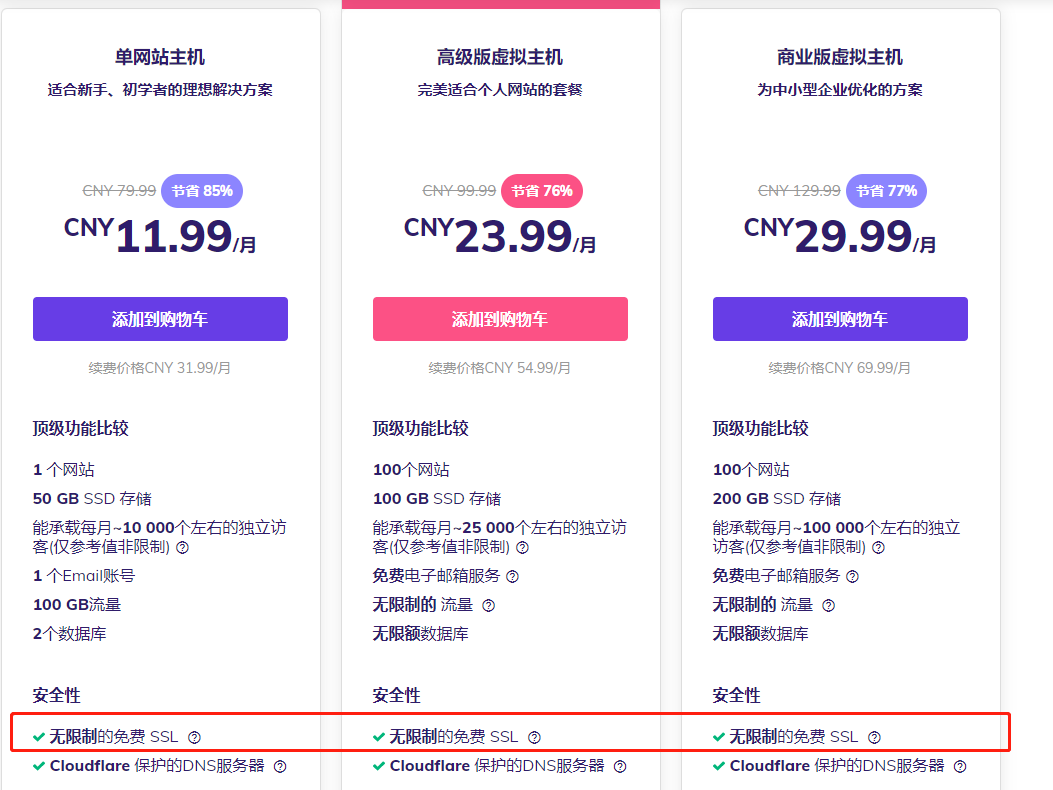
Task: Add 商业版虚拟主机 plan to cart
Action: (x=840, y=319)
